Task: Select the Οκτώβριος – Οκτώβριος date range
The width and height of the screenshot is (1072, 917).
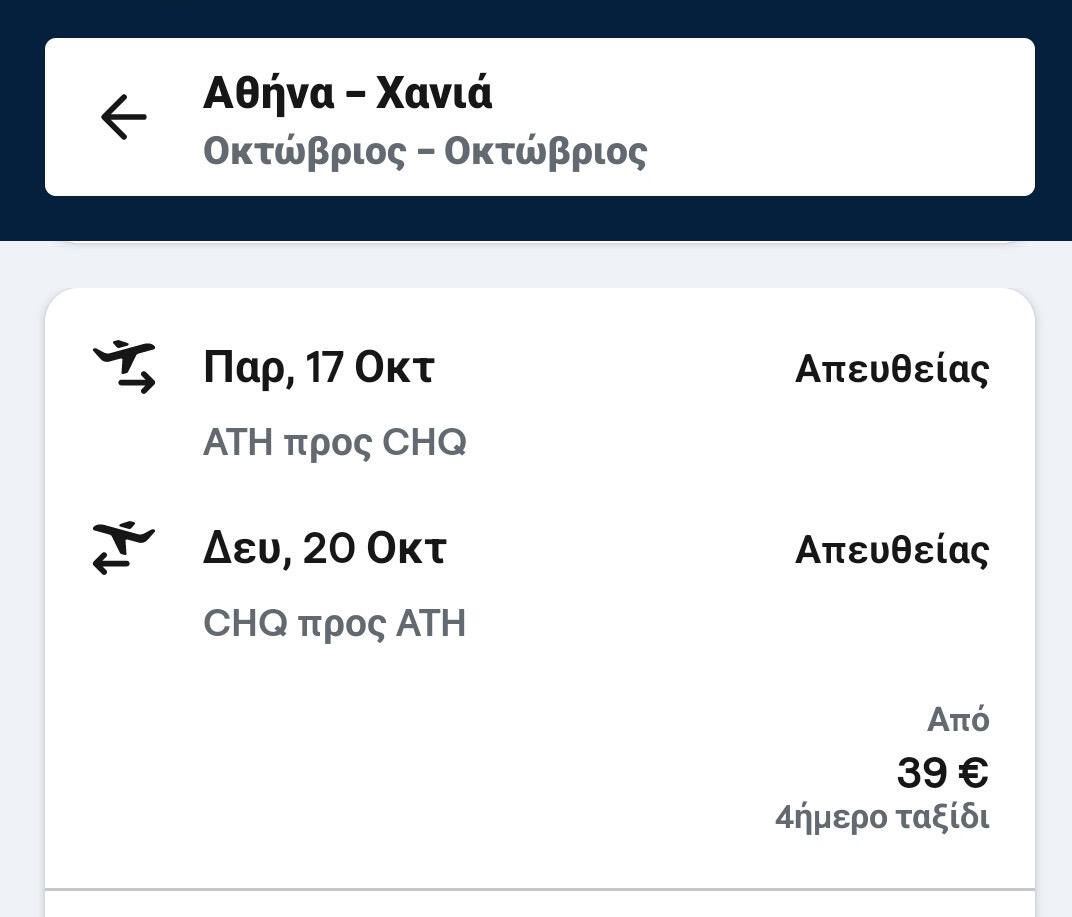Action: point(425,152)
